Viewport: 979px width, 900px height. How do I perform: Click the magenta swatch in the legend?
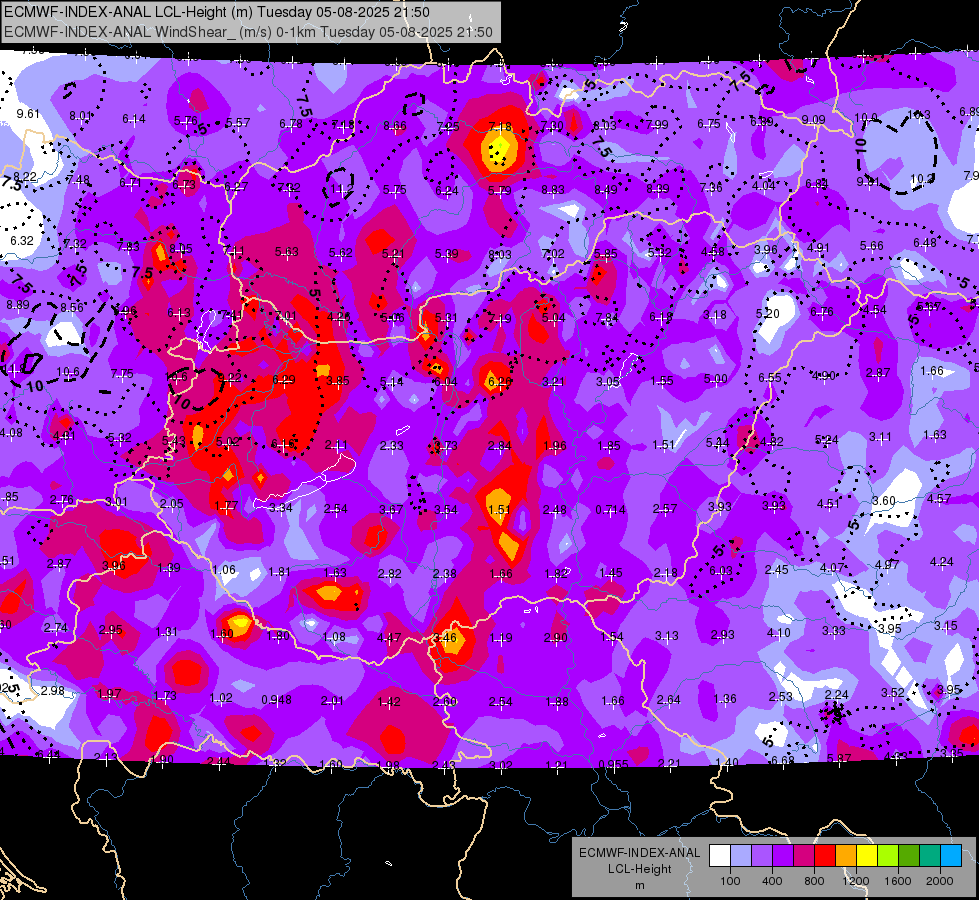pyautogui.click(x=804, y=856)
